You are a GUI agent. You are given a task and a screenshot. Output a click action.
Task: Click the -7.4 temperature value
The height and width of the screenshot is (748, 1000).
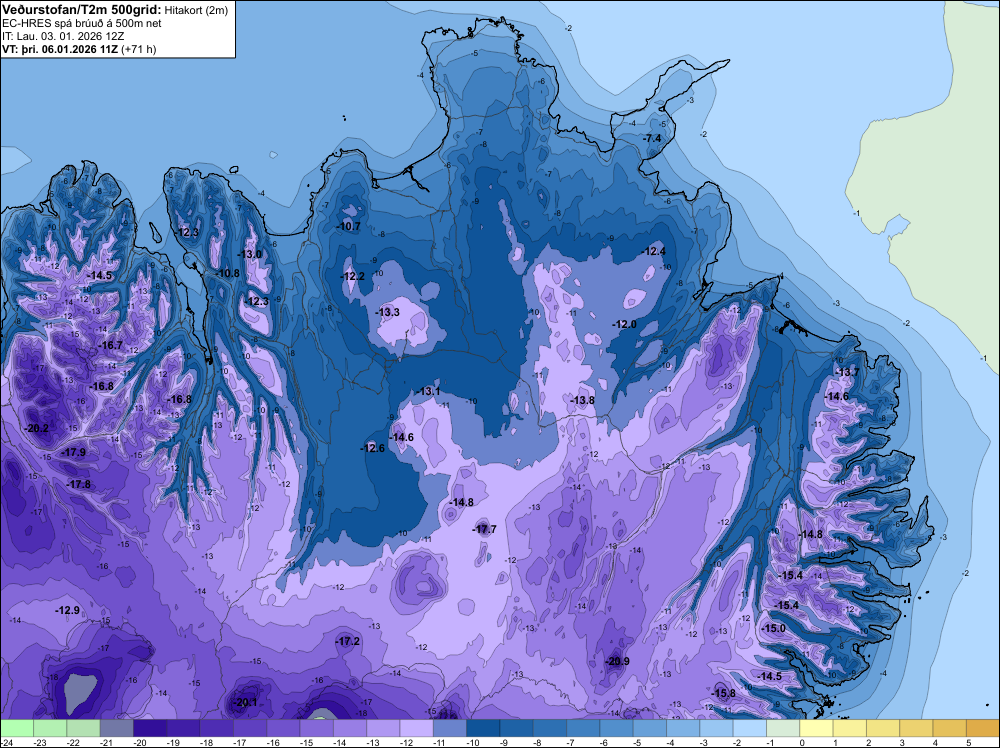(652, 138)
